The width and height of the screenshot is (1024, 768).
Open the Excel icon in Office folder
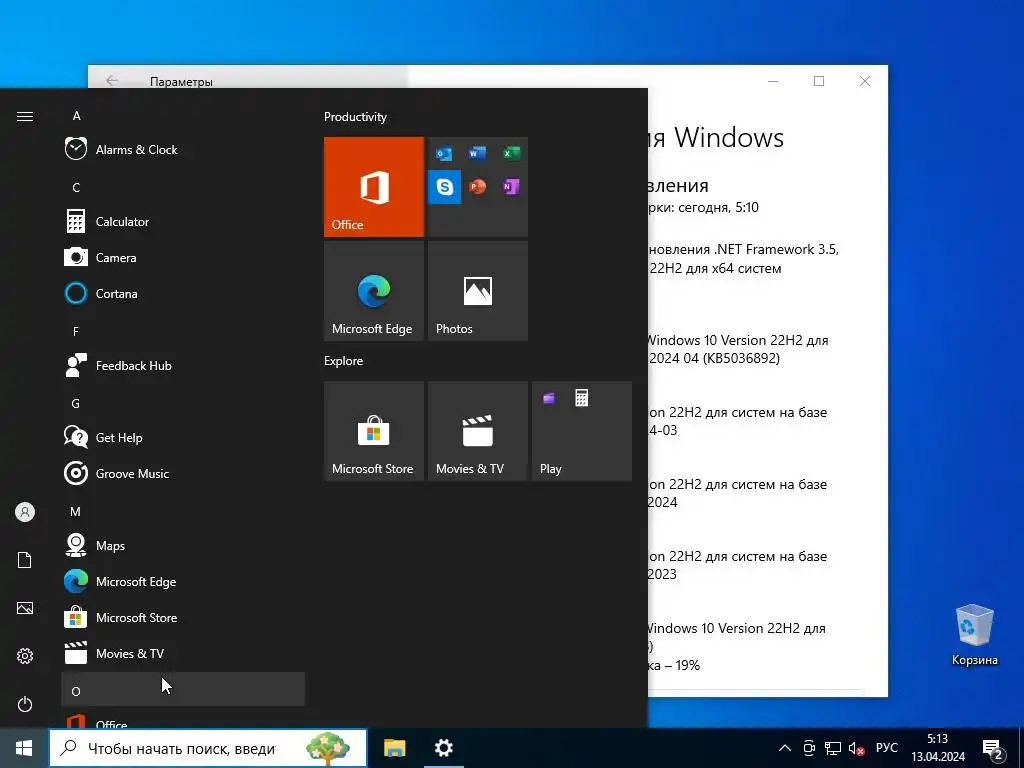pos(511,153)
